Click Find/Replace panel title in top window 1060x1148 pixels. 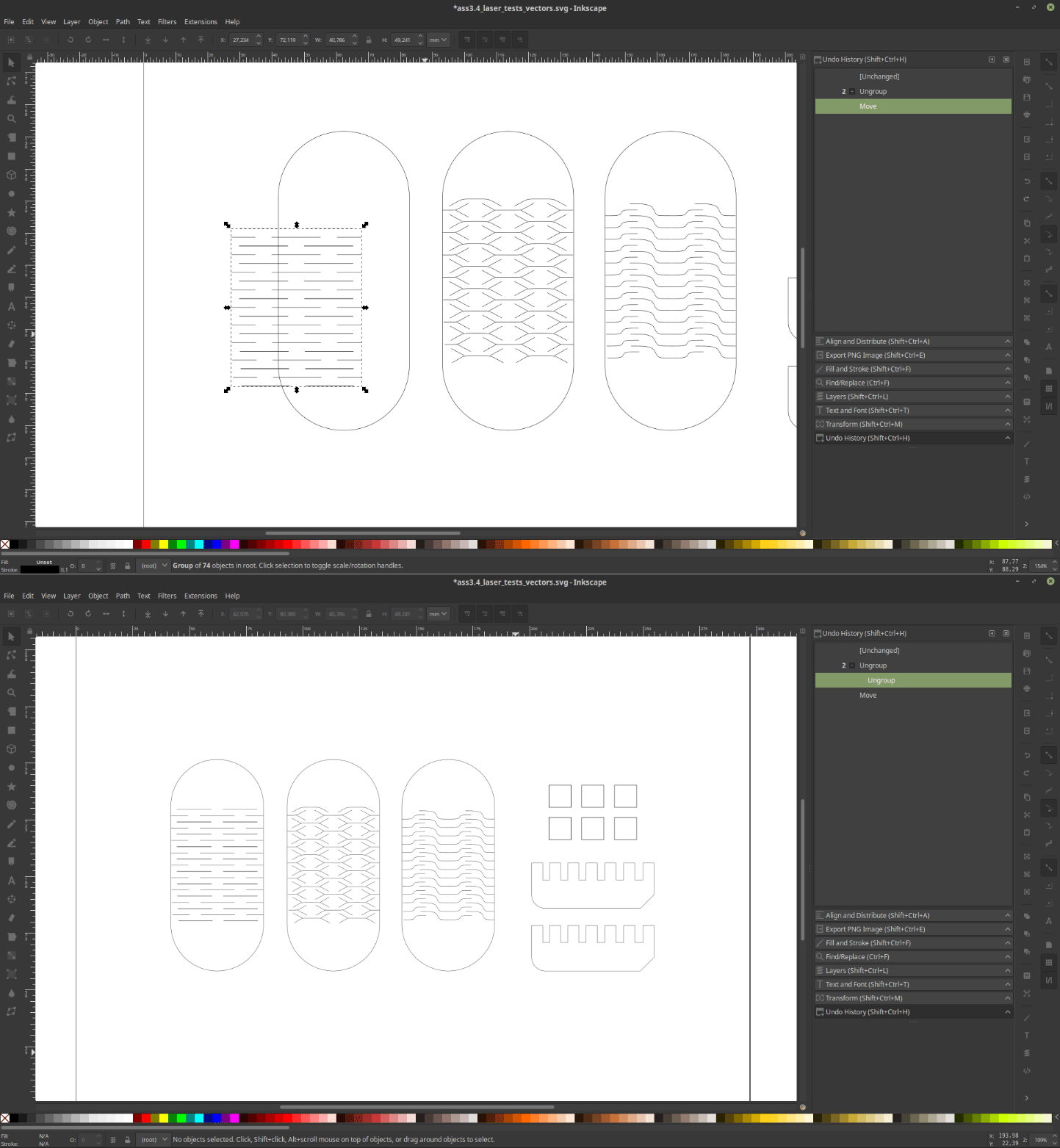pyautogui.click(x=857, y=383)
